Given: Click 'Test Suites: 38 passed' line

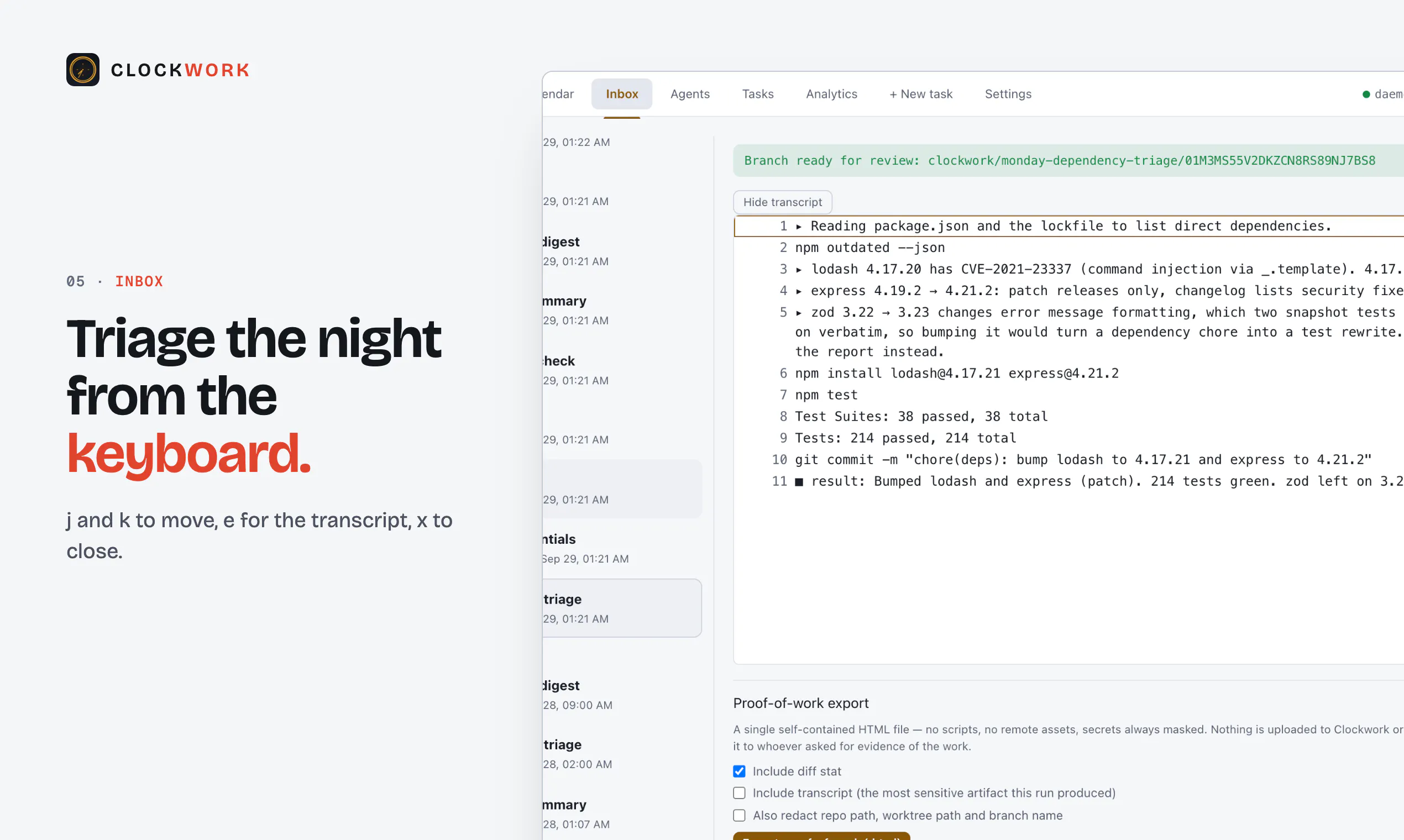Looking at the screenshot, I should [x=921, y=417].
